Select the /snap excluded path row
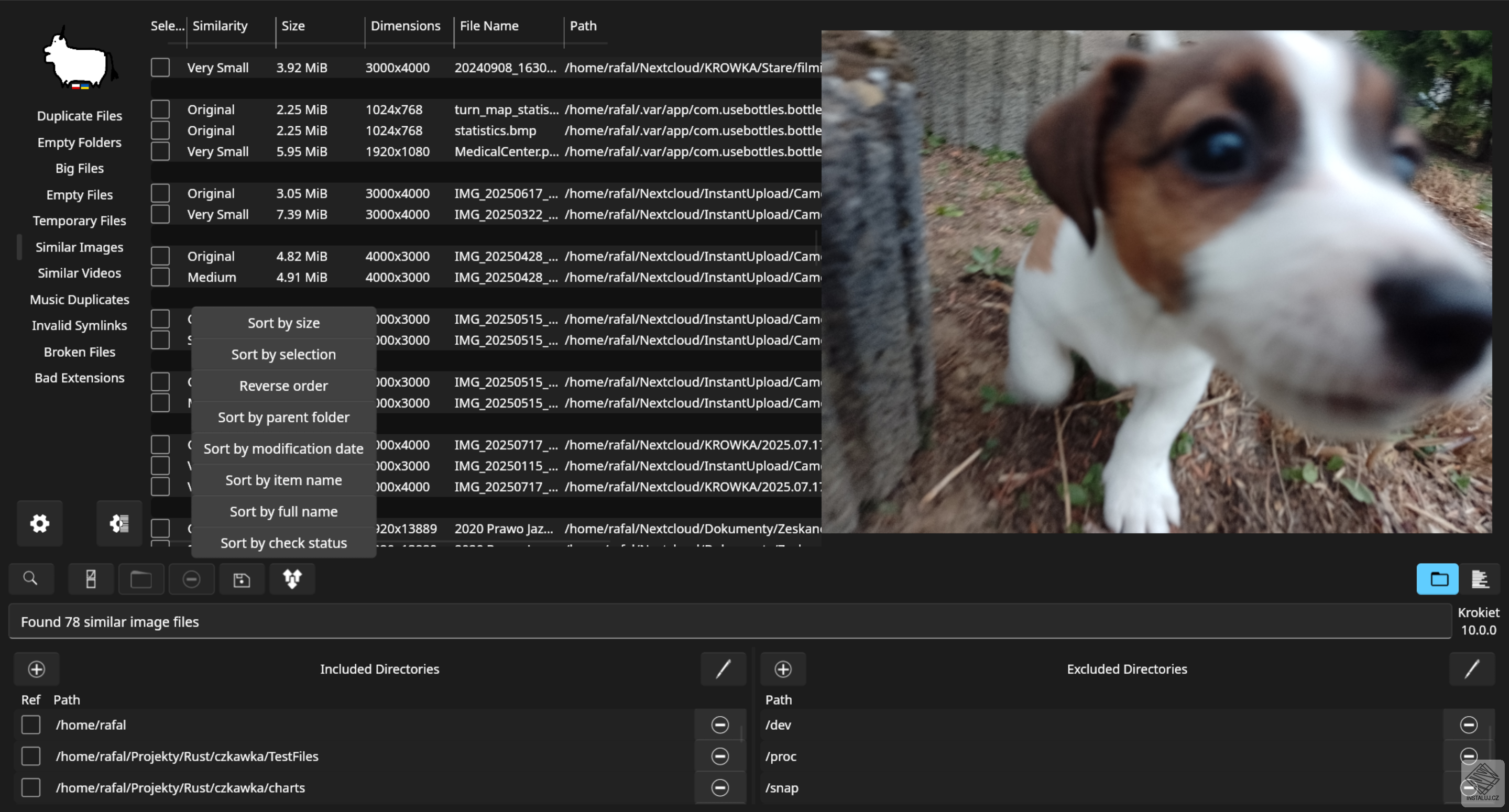Screen dimensions: 1509x812 click(x=1101, y=787)
